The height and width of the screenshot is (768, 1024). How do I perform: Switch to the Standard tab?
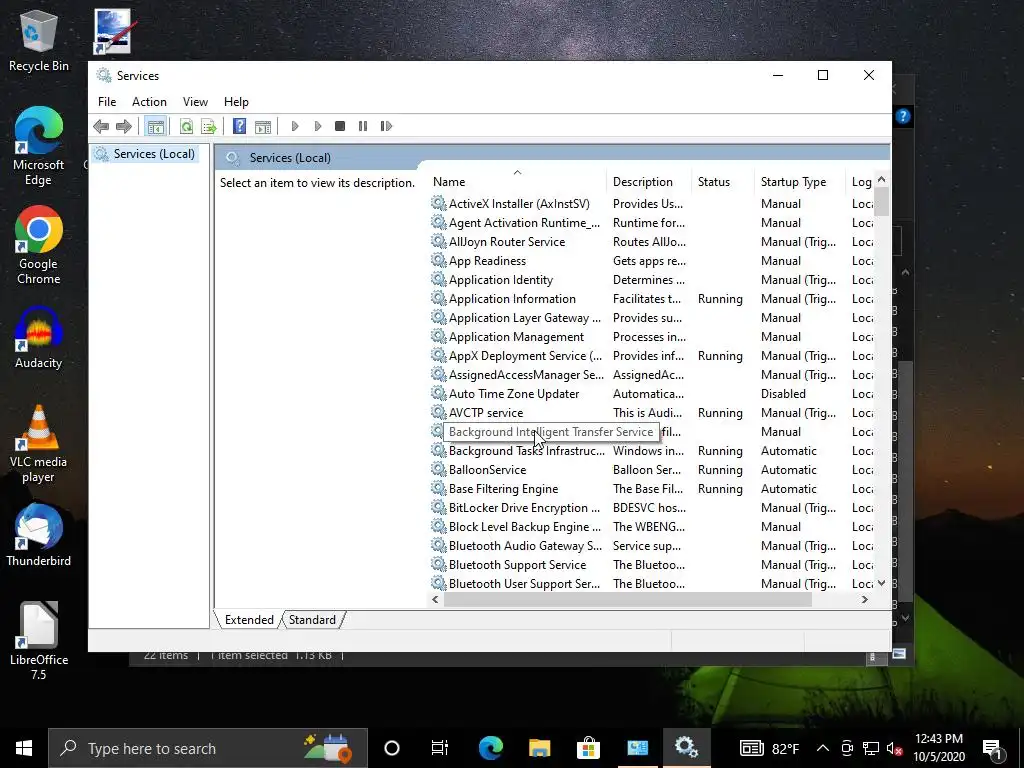(312, 620)
